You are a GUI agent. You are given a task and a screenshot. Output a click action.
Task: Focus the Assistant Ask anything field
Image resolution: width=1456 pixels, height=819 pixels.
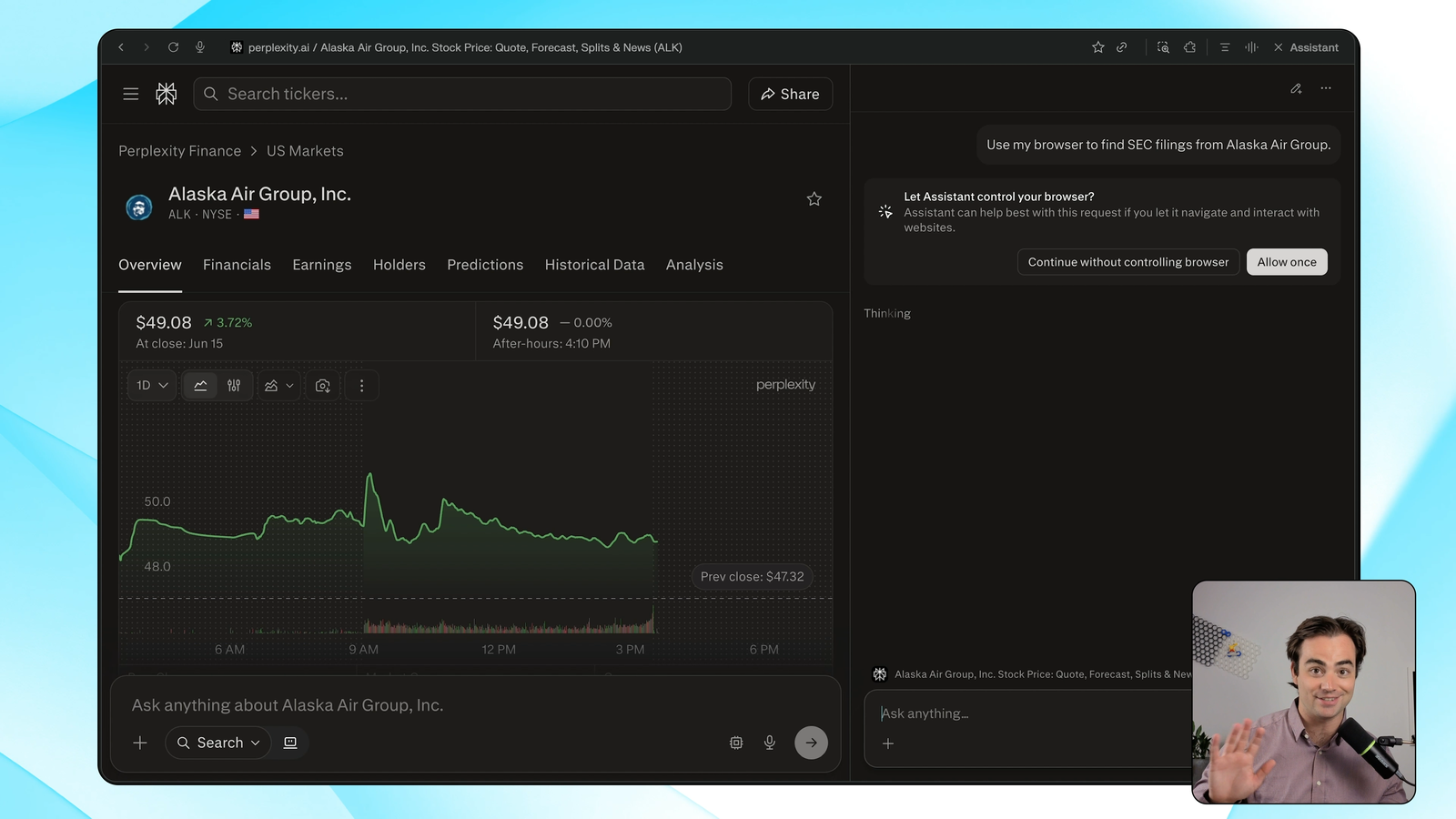(x=1028, y=713)
